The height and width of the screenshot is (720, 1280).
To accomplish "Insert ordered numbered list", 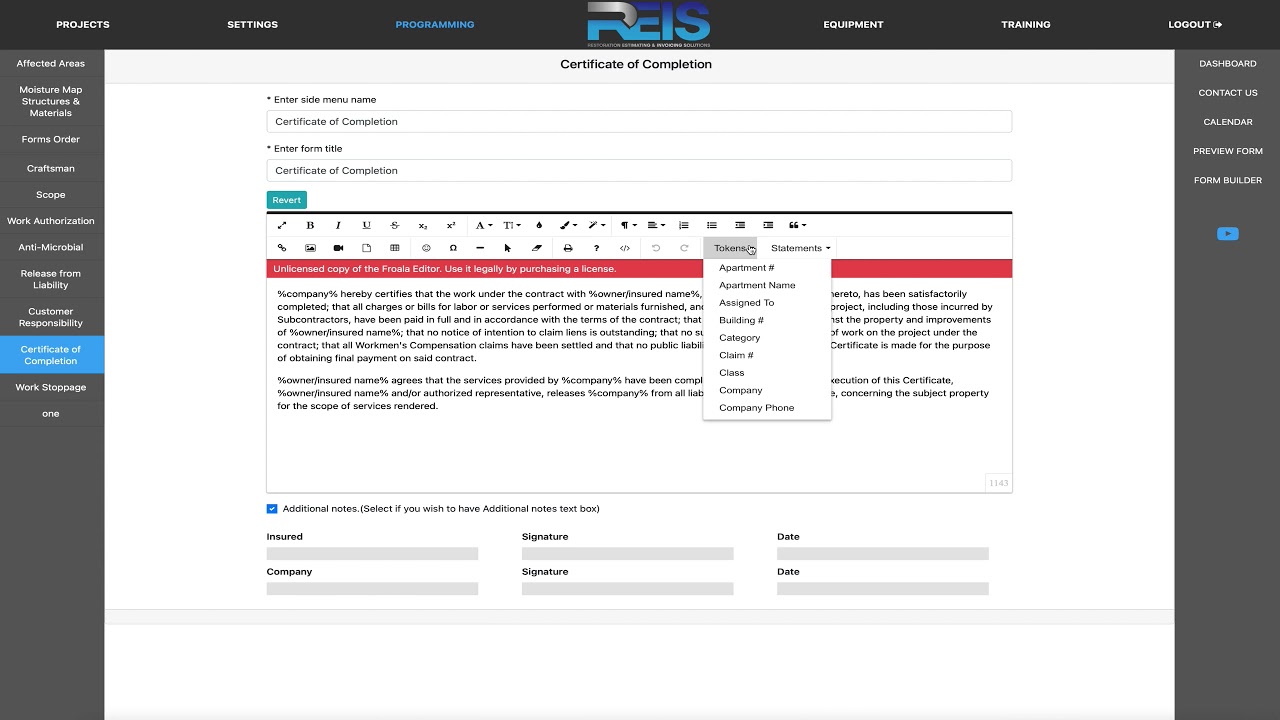I will [684, 225].
